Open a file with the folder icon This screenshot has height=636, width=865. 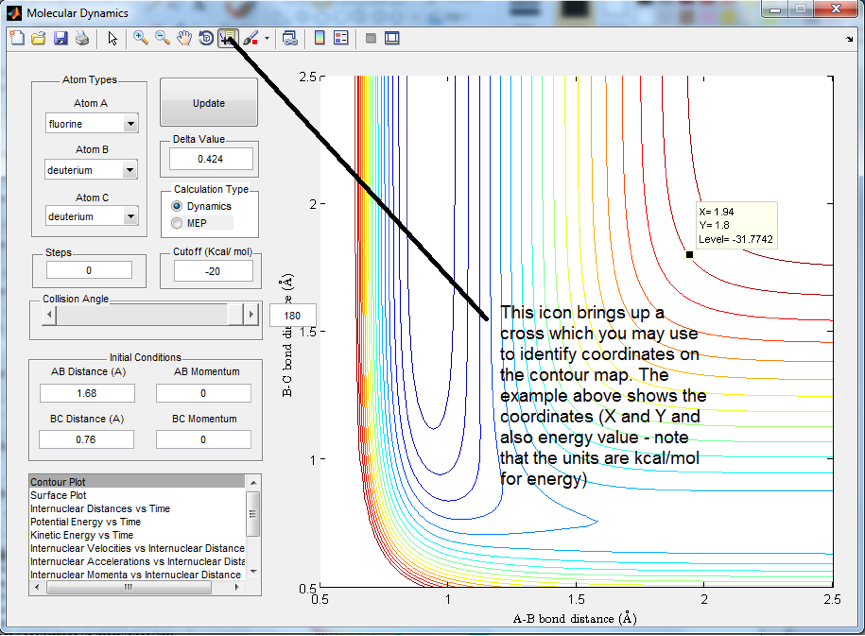[39, 38]
